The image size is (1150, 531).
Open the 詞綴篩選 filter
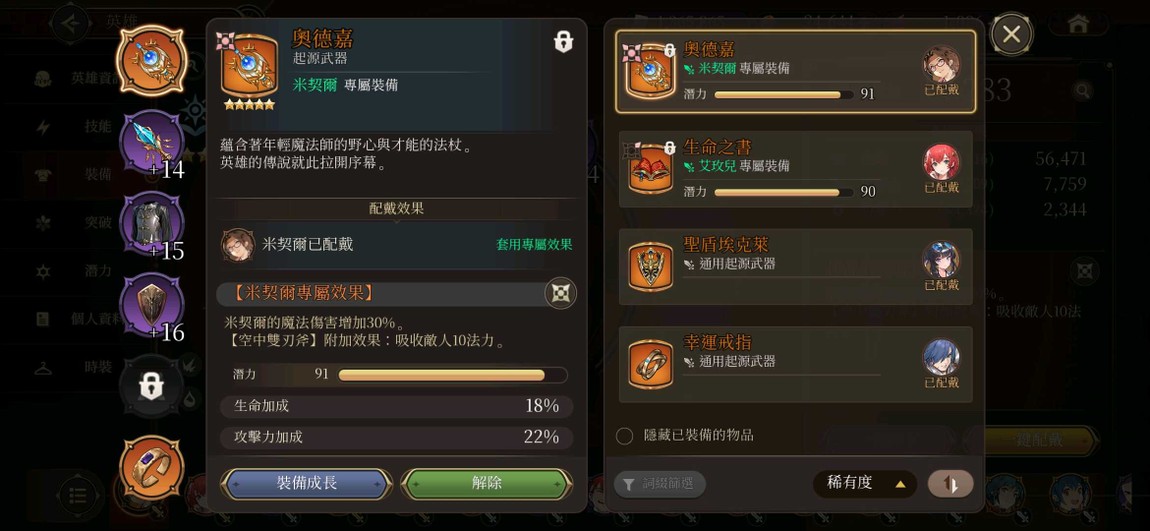659,484
